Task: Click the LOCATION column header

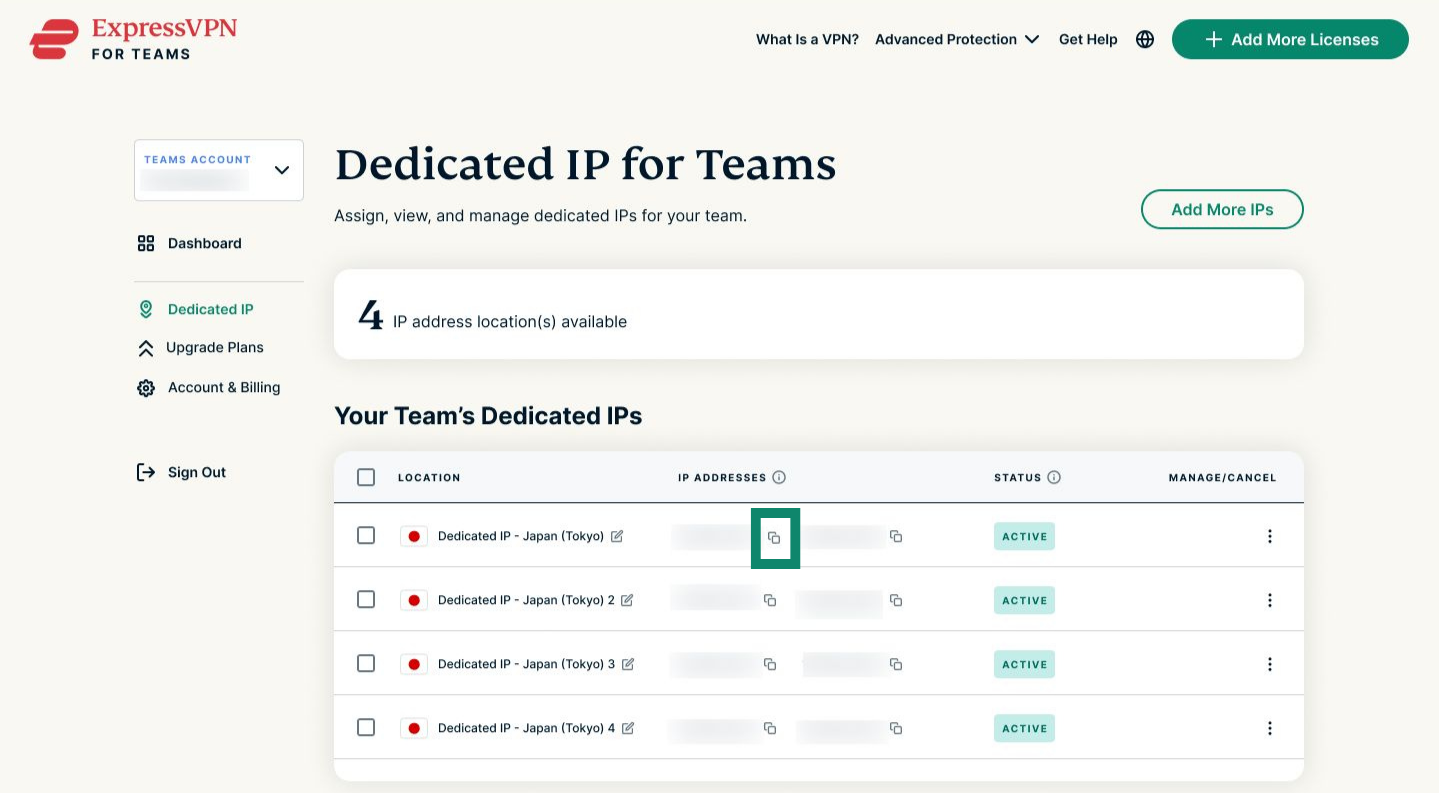Action: click(x=429, y=478)
